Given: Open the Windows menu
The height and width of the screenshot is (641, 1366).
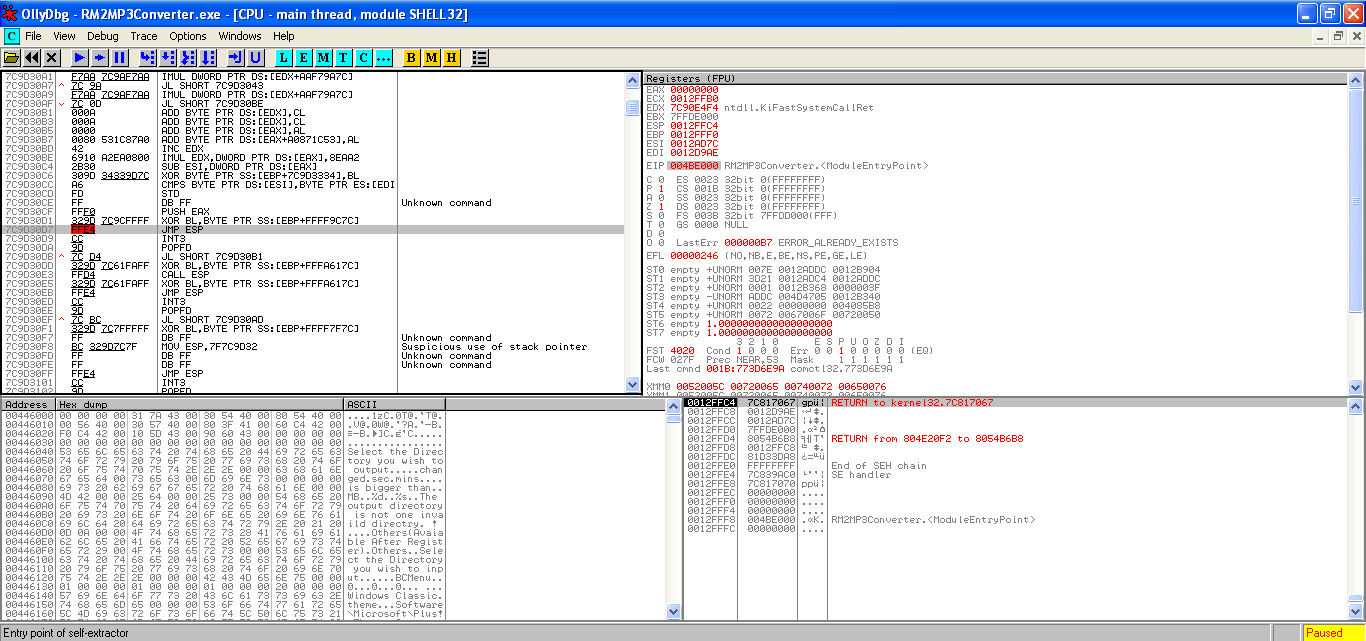Looking at the screenshot, I should pyautogui.click(x=240, y=36).
